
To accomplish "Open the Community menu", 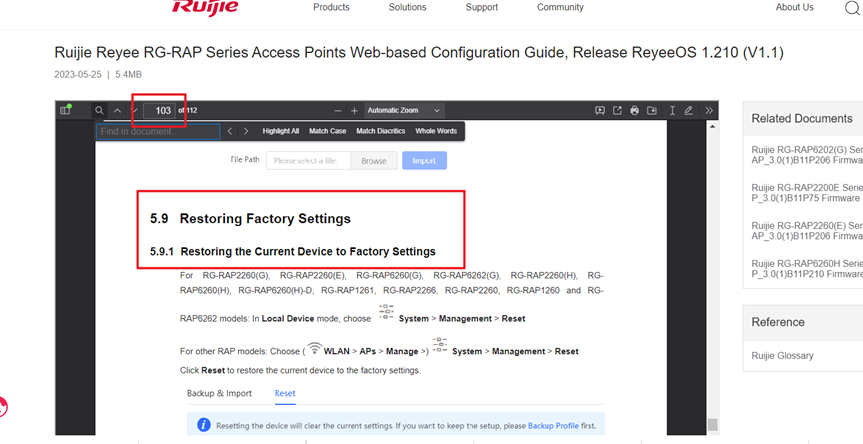I will [560, 7].
